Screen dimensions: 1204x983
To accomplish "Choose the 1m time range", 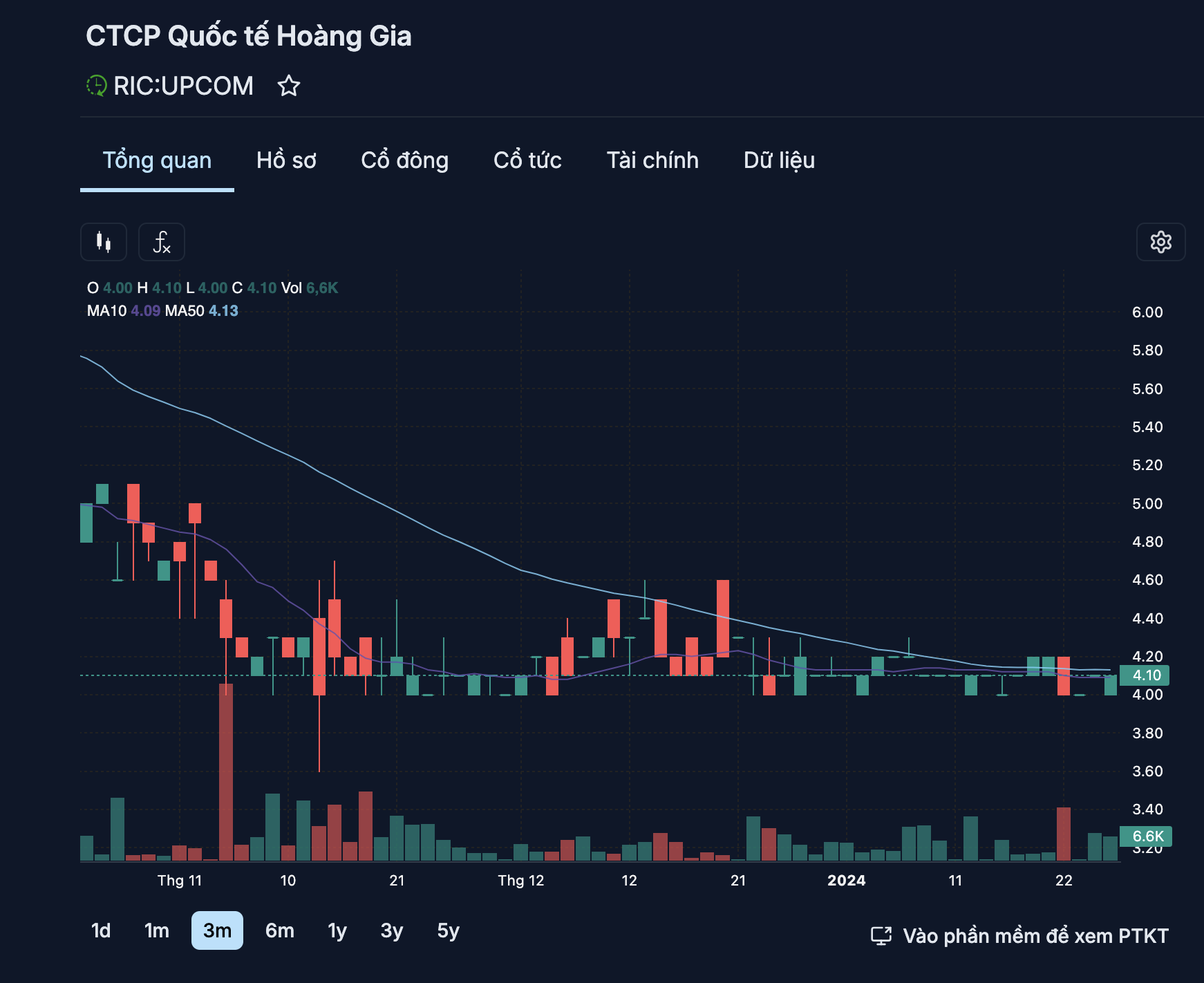I will (x=157, y=930).
